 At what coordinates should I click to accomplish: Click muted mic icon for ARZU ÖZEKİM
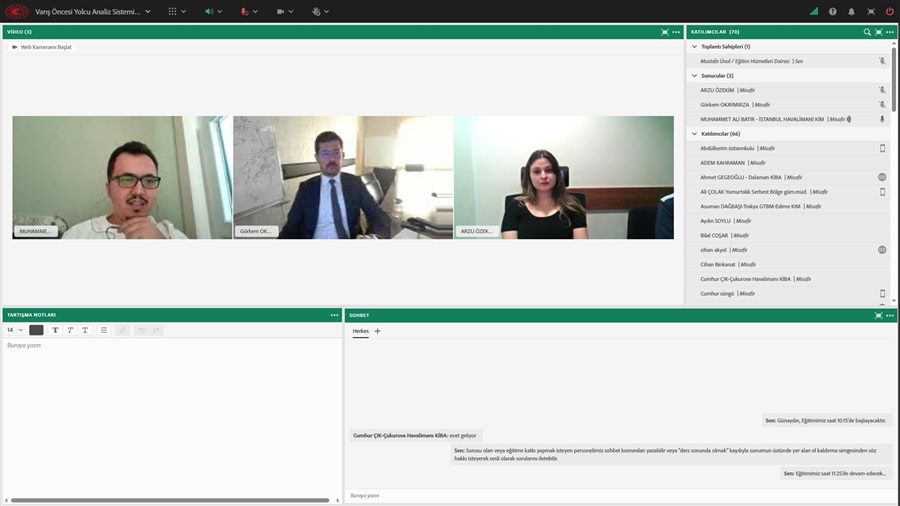pyautogui.click(x=882, y=90)
